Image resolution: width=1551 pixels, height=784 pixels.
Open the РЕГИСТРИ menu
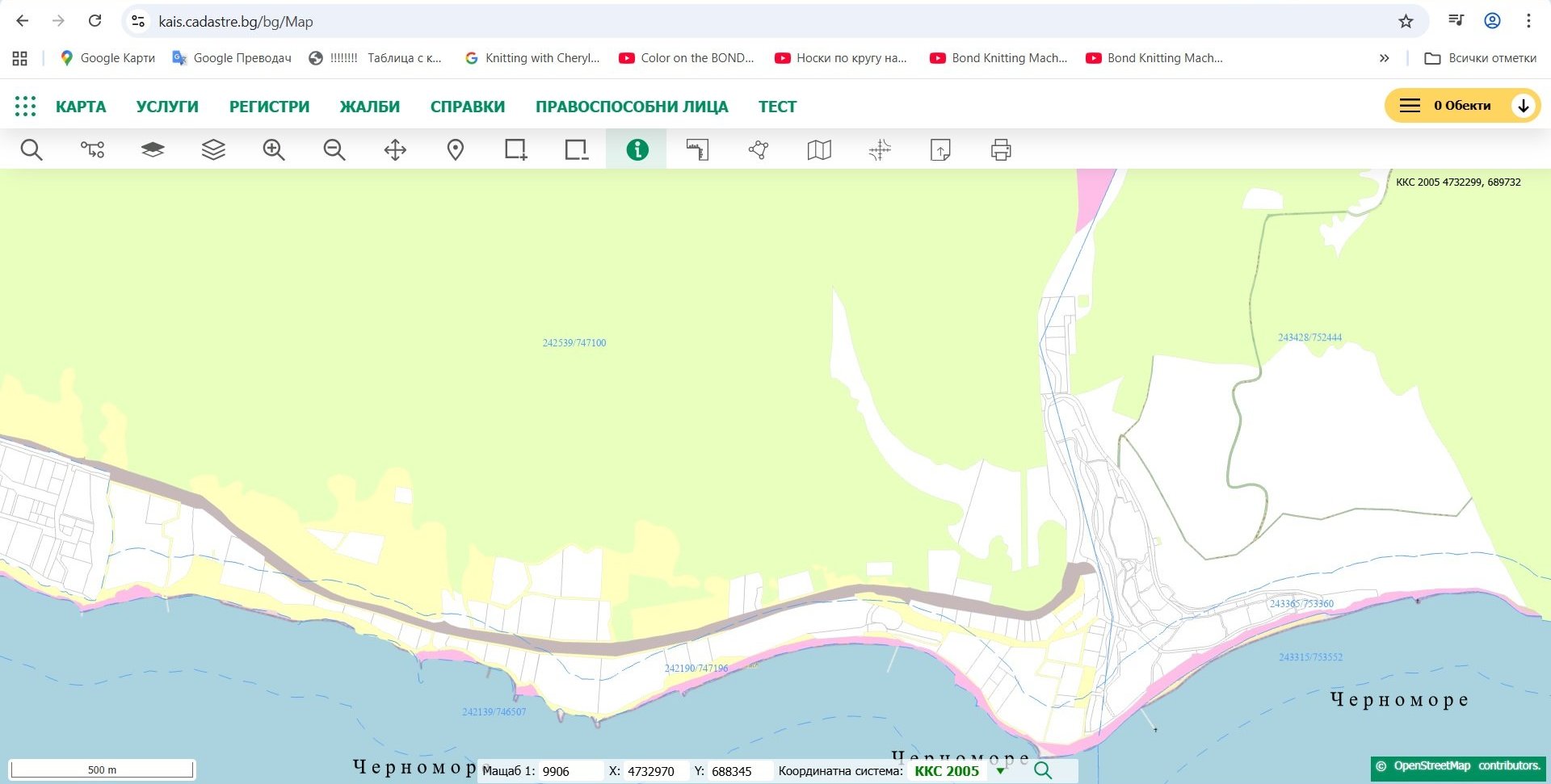coord(269,107)
